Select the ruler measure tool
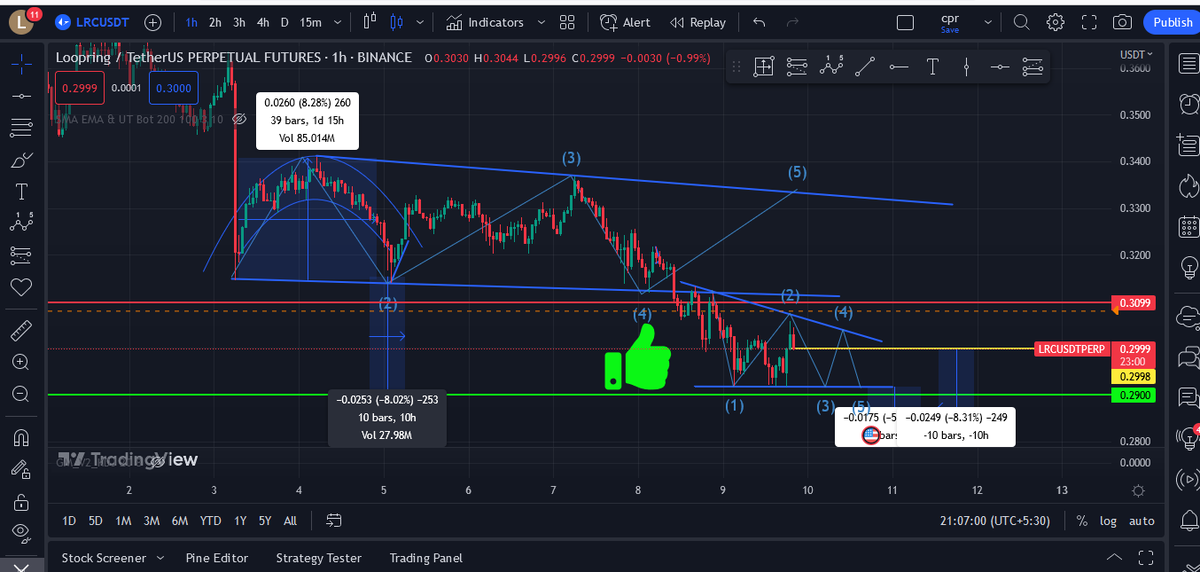Image resolution: width=1200 pixels, height=572 pixels. coord(20,331)
